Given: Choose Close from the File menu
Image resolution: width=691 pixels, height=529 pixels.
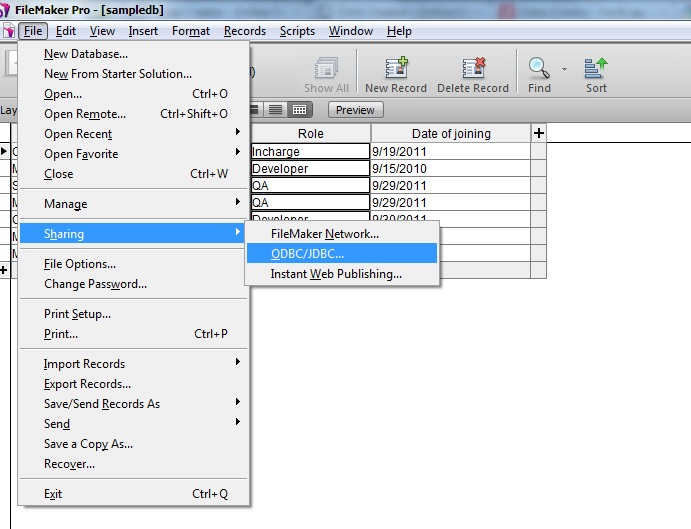Looking at the screenshot, I should coord(134,174).
